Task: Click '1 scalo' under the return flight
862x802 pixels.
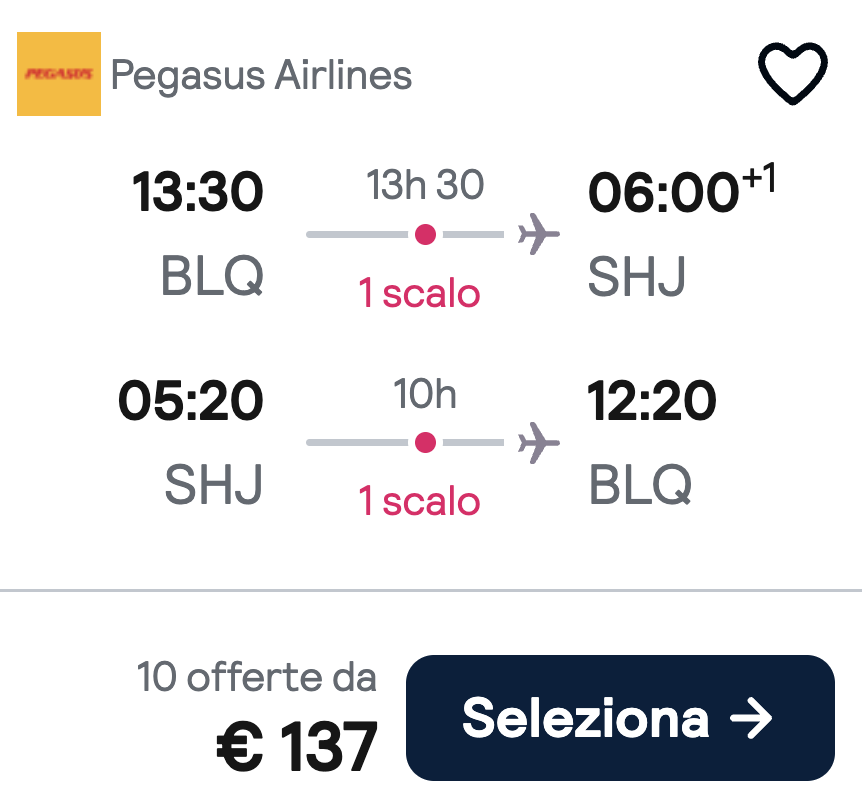Action: click(418, 501)
